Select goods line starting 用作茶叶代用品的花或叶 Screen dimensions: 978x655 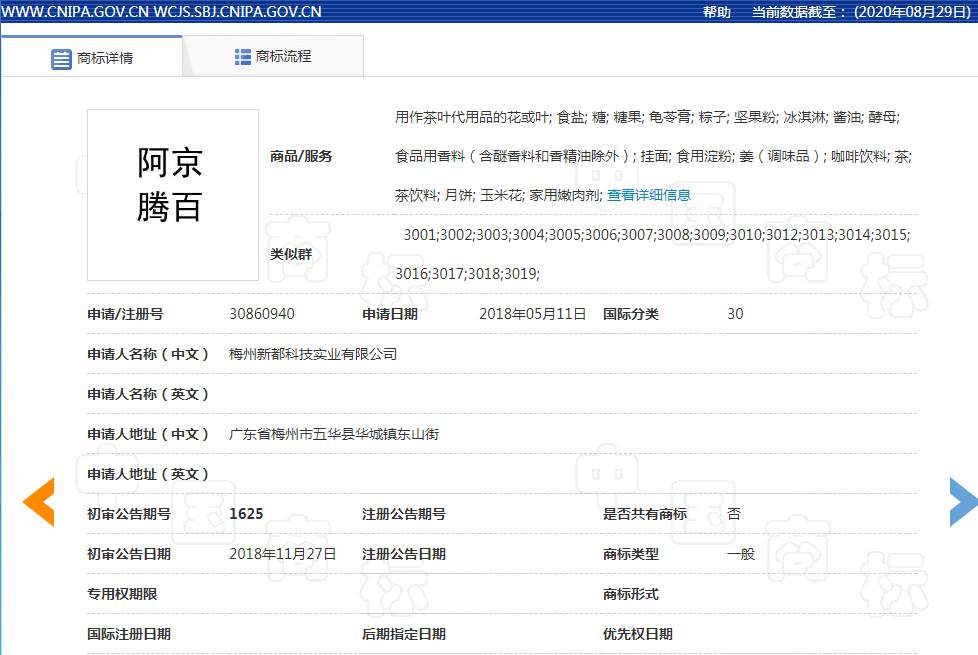(647, 117)
